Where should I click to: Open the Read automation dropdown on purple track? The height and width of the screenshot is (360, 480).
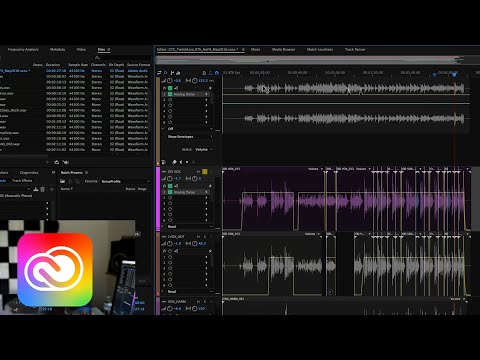(x=189, y=227)
